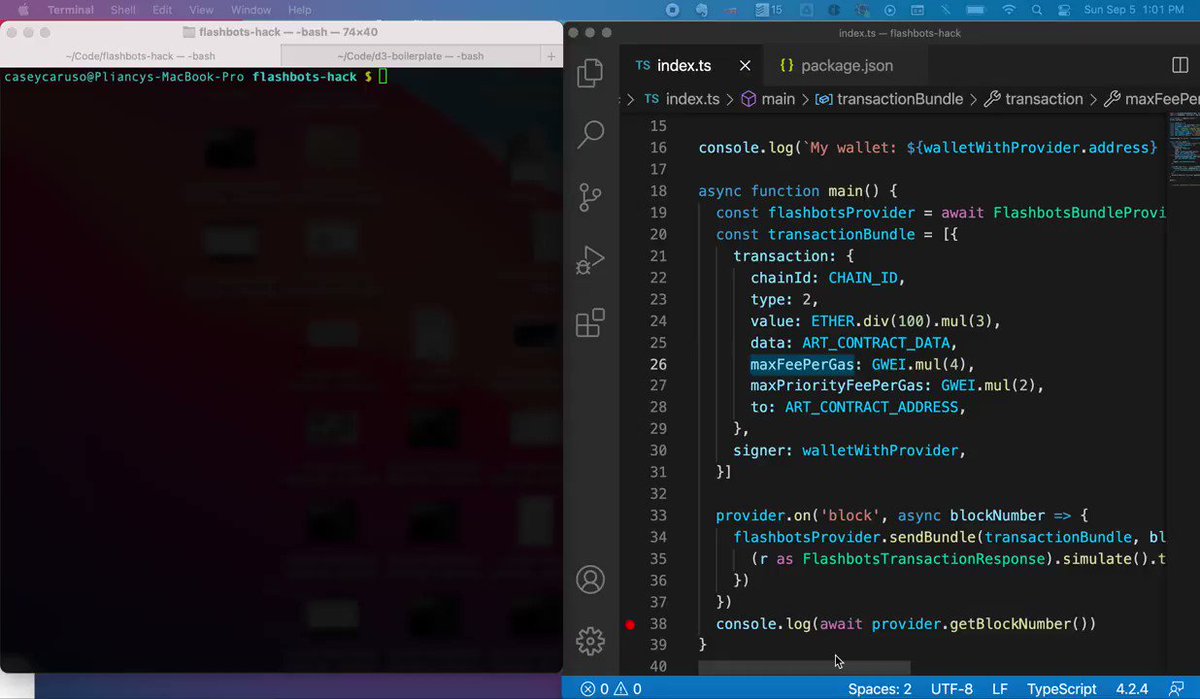Open the Help menu
1200x699 pixels.
300,10
